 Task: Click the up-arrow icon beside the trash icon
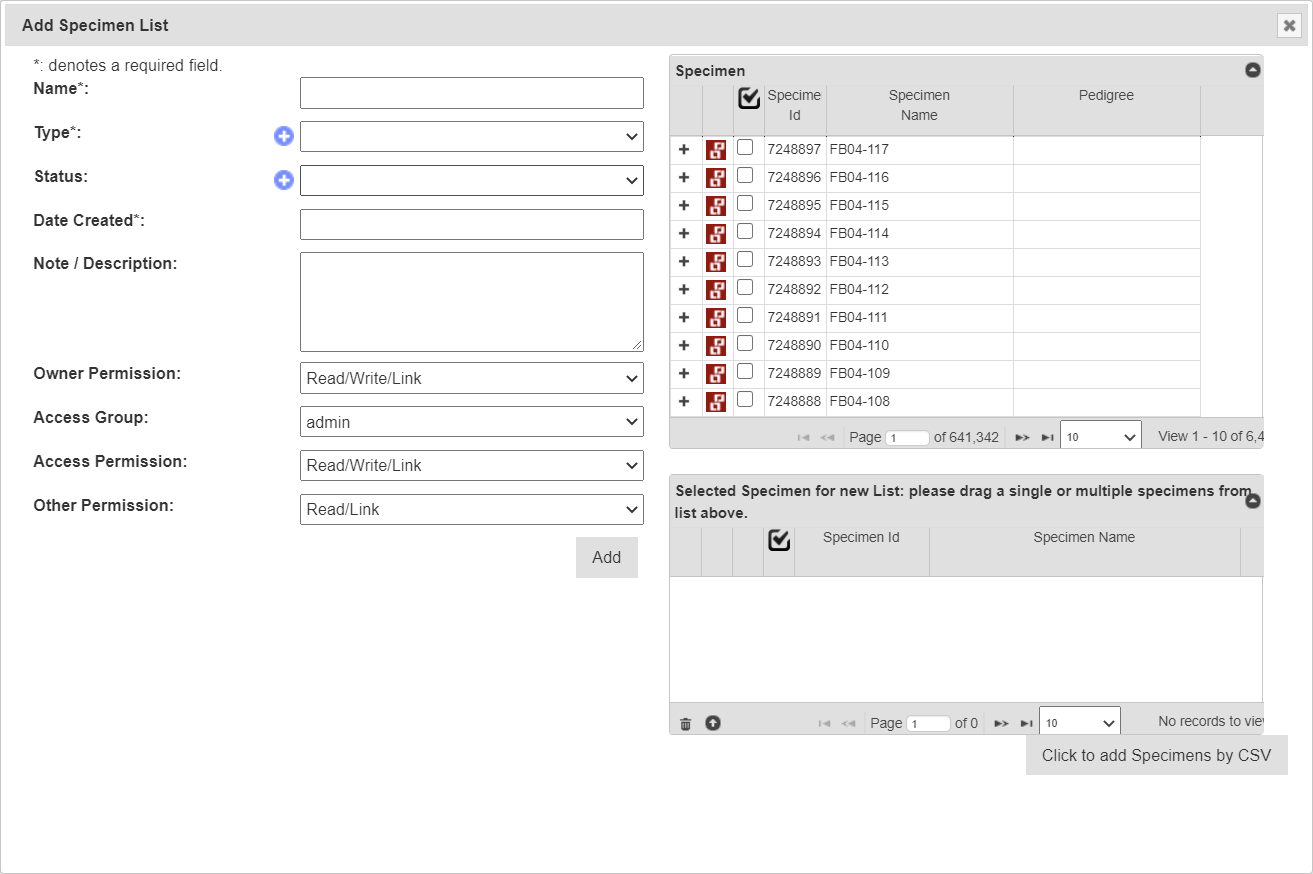click(713, 723)
